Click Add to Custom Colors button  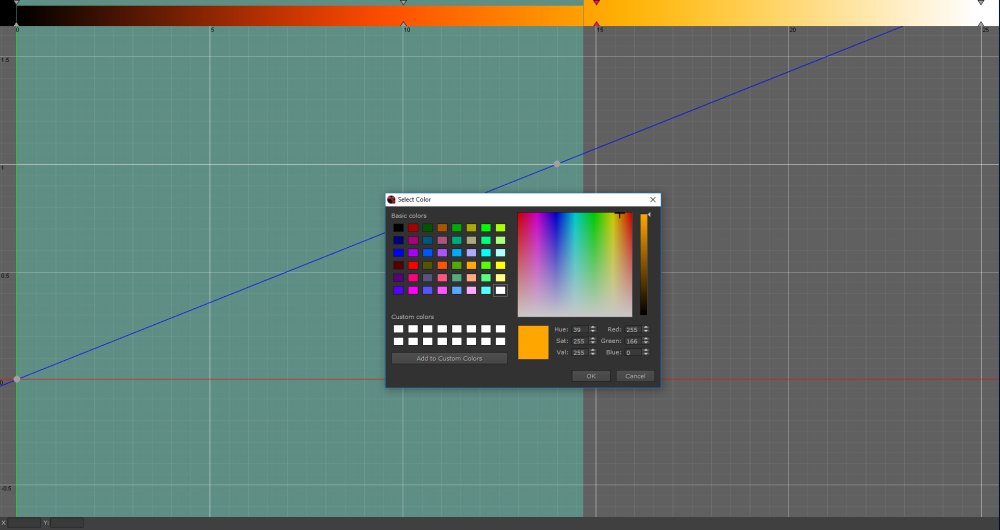tap(450, 358)
